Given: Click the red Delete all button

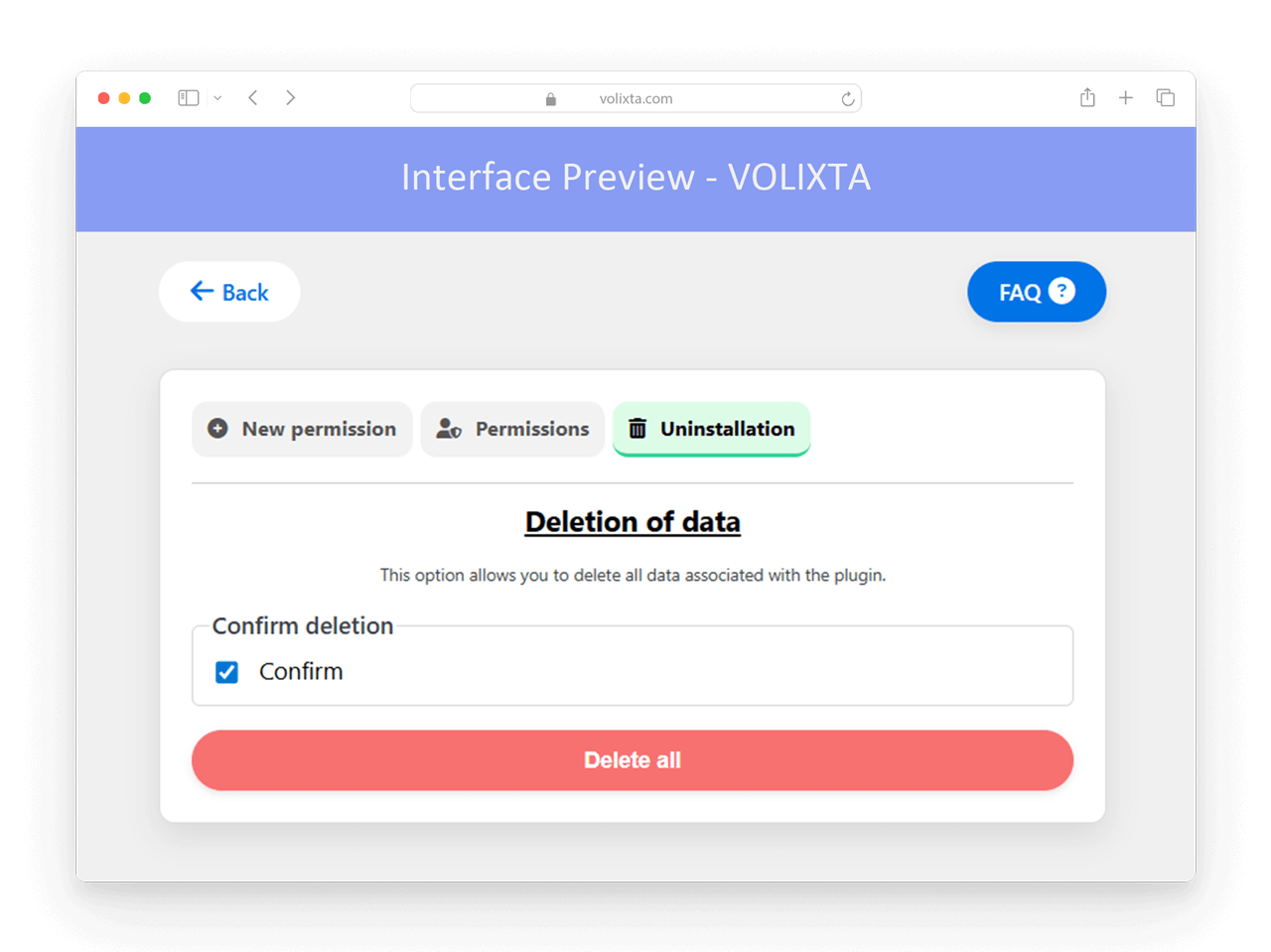Looking at the screenshot, I should click(x=633, y=760).
